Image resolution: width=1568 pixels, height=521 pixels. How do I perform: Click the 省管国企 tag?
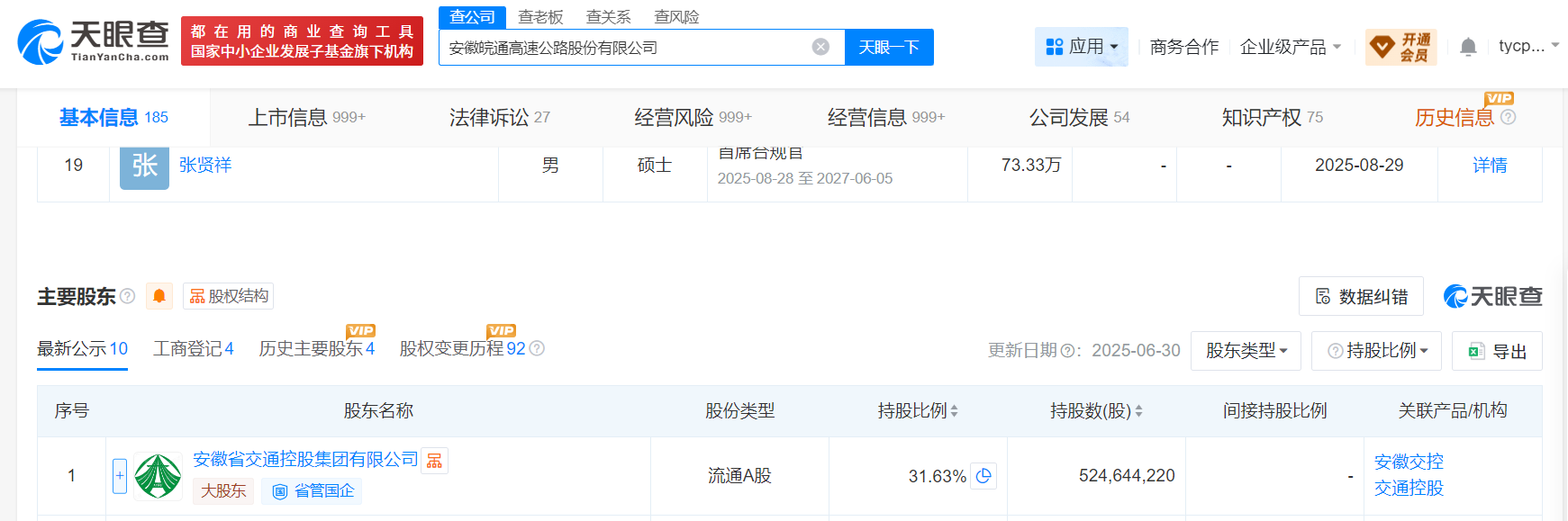click(x=312, y=491)
